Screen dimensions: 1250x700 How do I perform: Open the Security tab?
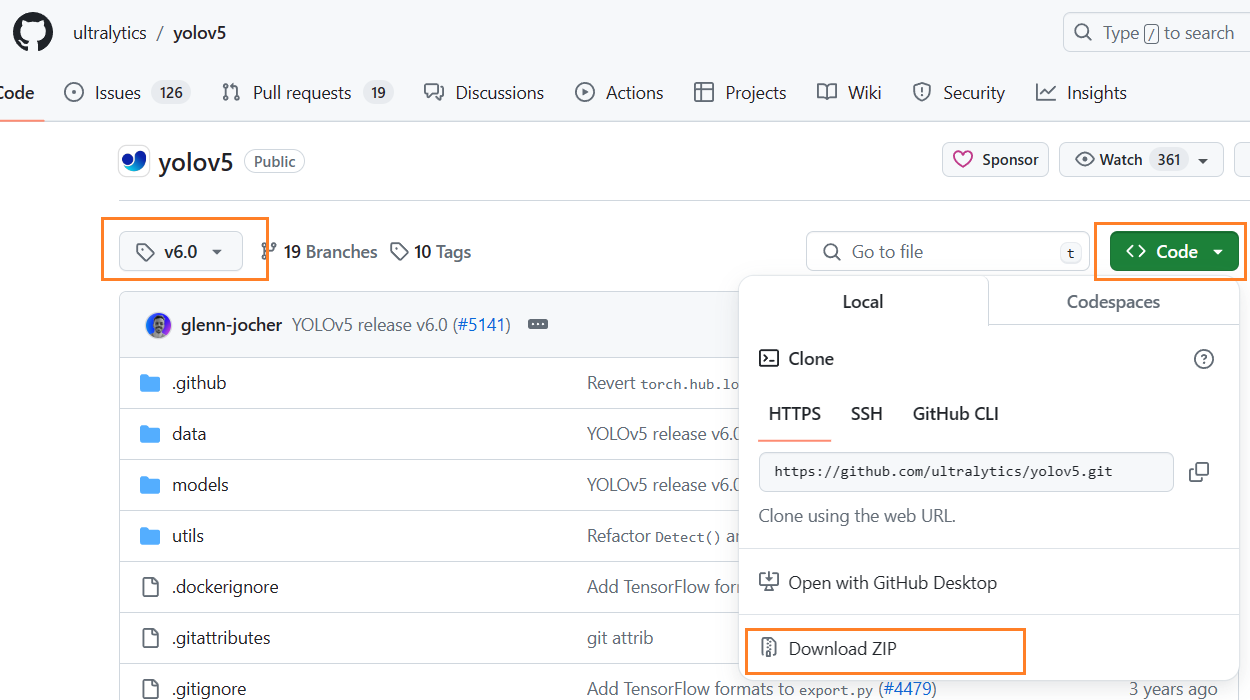[958, 93]
